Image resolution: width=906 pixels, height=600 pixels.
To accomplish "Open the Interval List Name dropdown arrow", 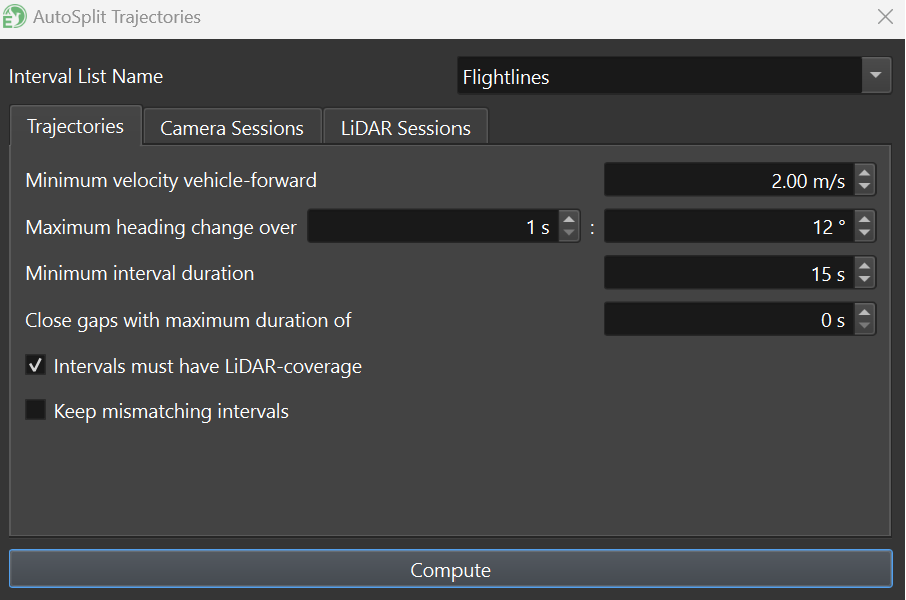I will (876, 76).
